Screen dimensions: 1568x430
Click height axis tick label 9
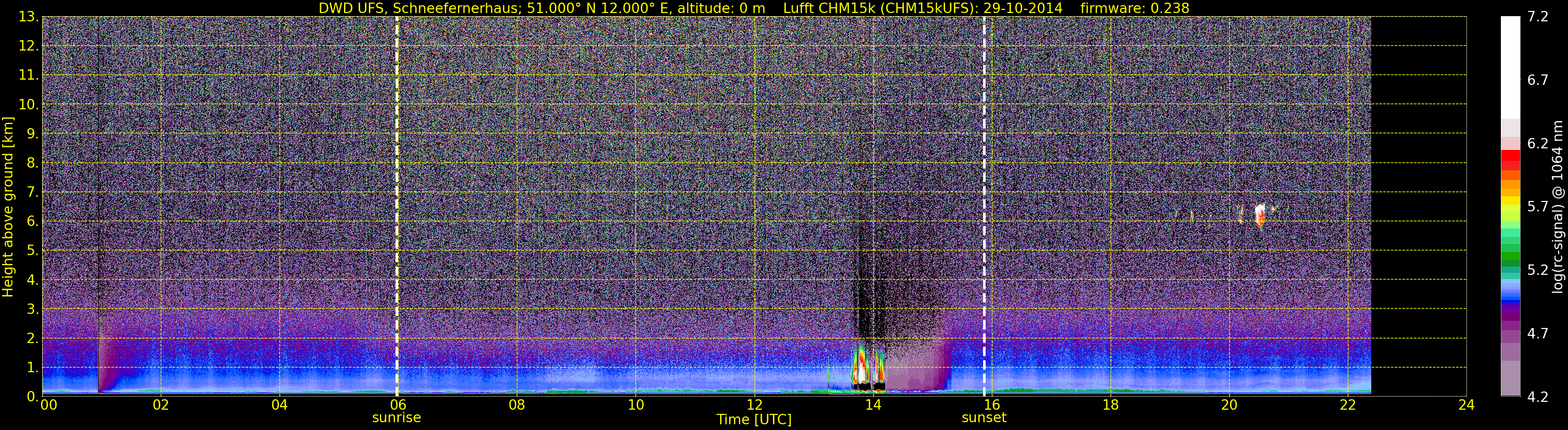point(33,134)
